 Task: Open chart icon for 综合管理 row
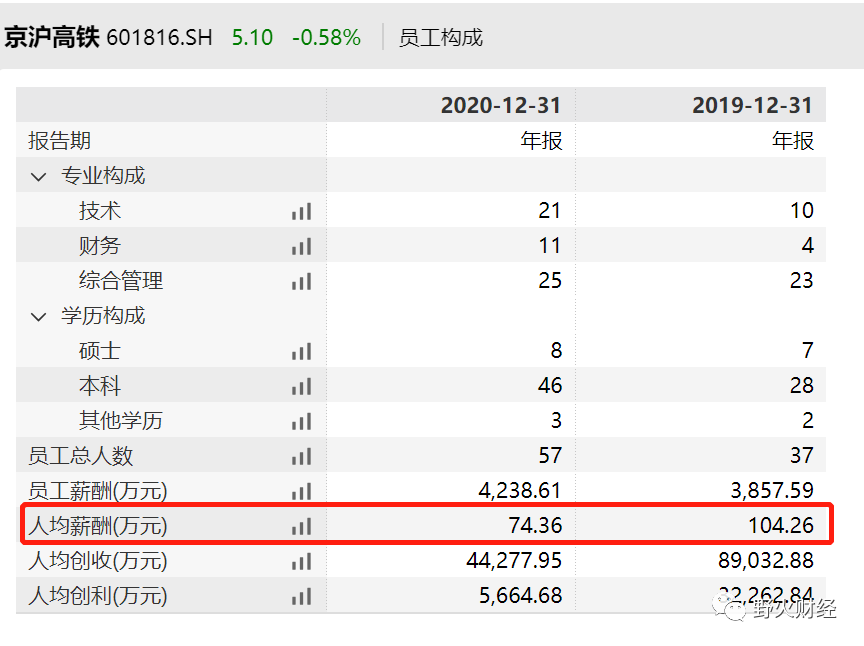(x=301, y=282)
